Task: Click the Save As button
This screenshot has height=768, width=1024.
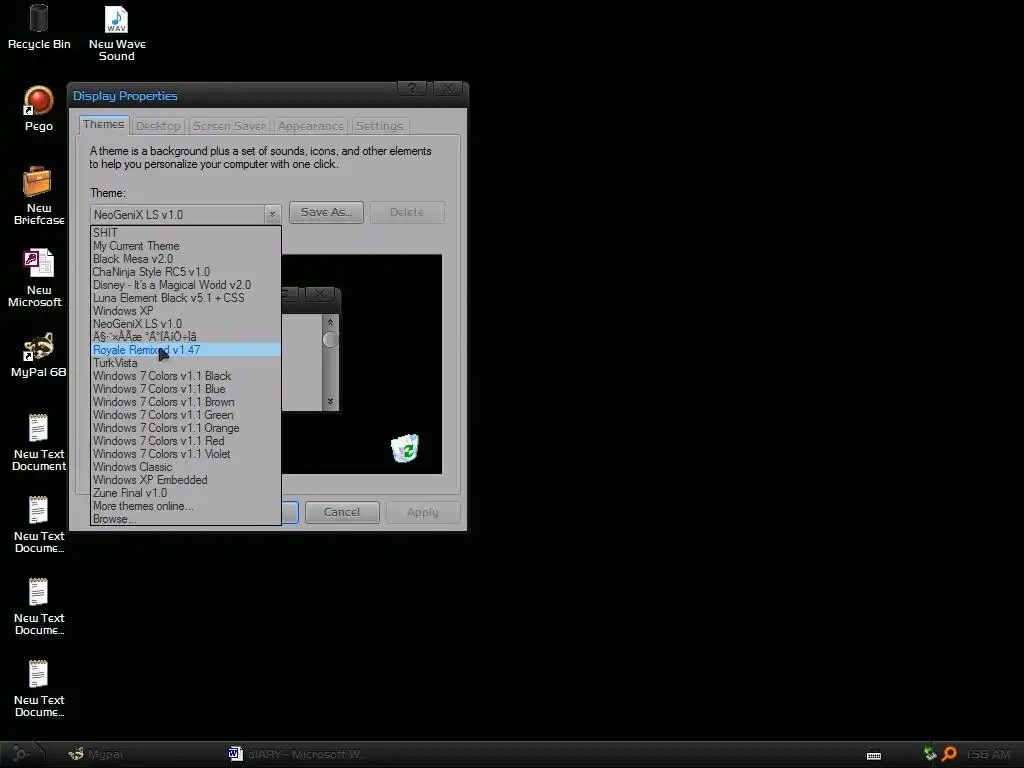Action: coord(326,212)
